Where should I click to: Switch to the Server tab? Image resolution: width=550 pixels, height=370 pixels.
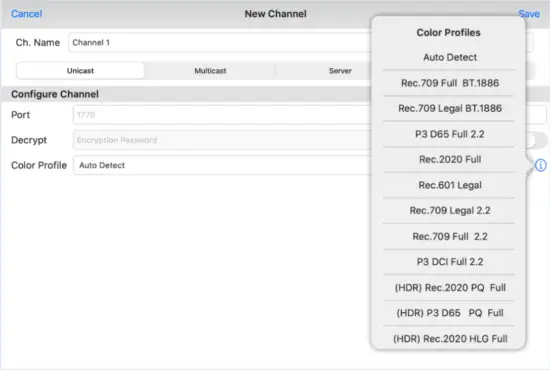click(340, 70)
